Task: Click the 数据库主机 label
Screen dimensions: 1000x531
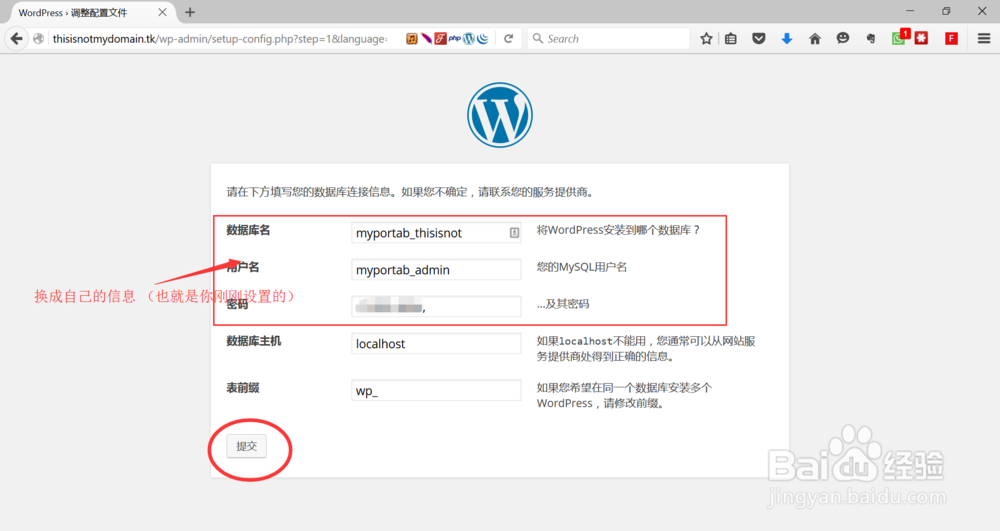Action: [x=254, y=341]
